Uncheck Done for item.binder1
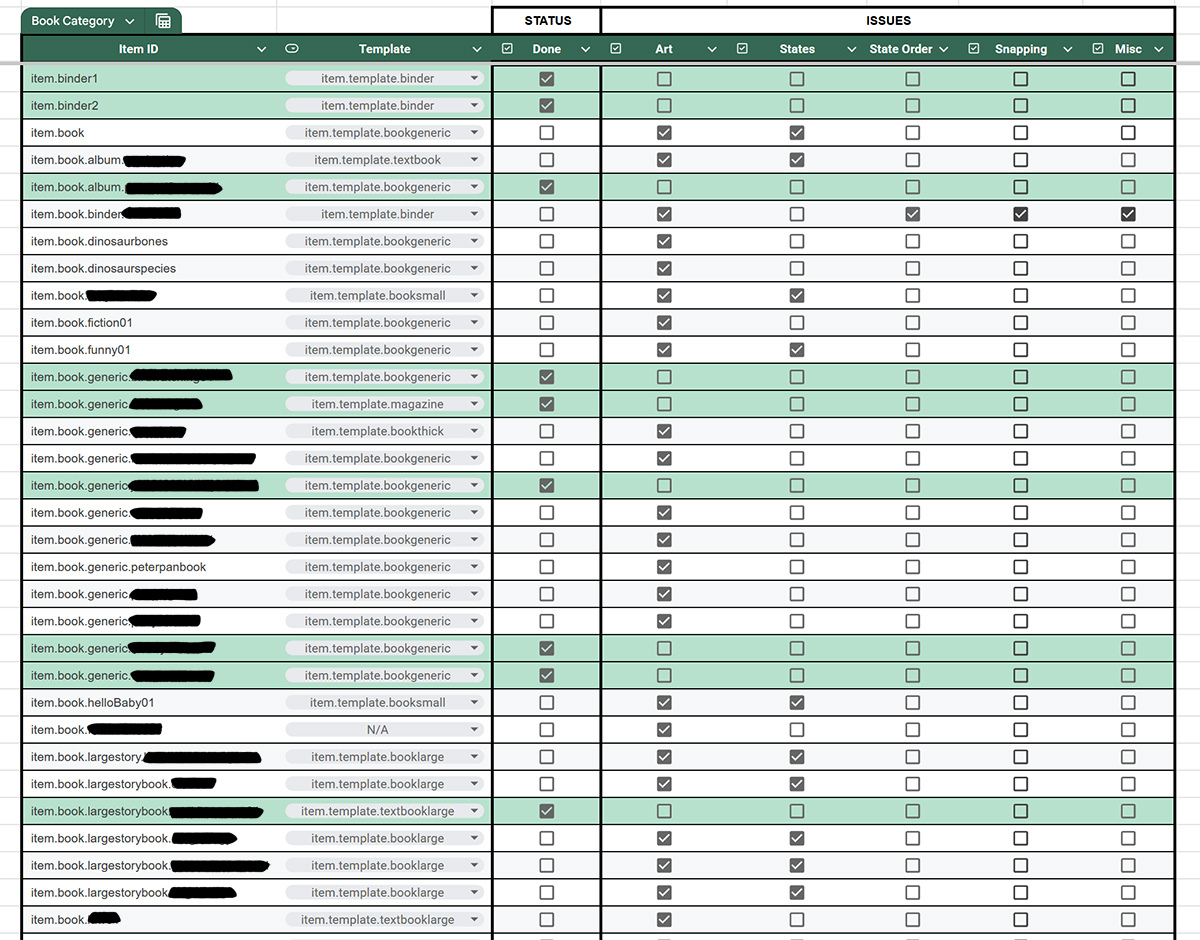The height and width of the screenshot is (940, 1200). point(546,79)
